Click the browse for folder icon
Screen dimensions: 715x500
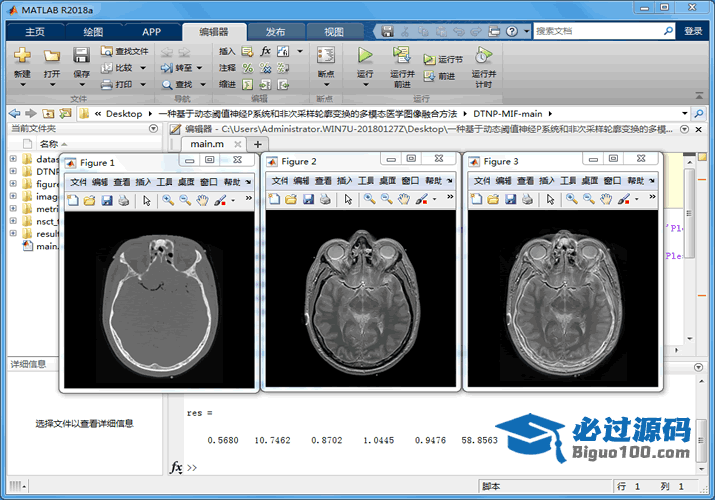[65, 113]
